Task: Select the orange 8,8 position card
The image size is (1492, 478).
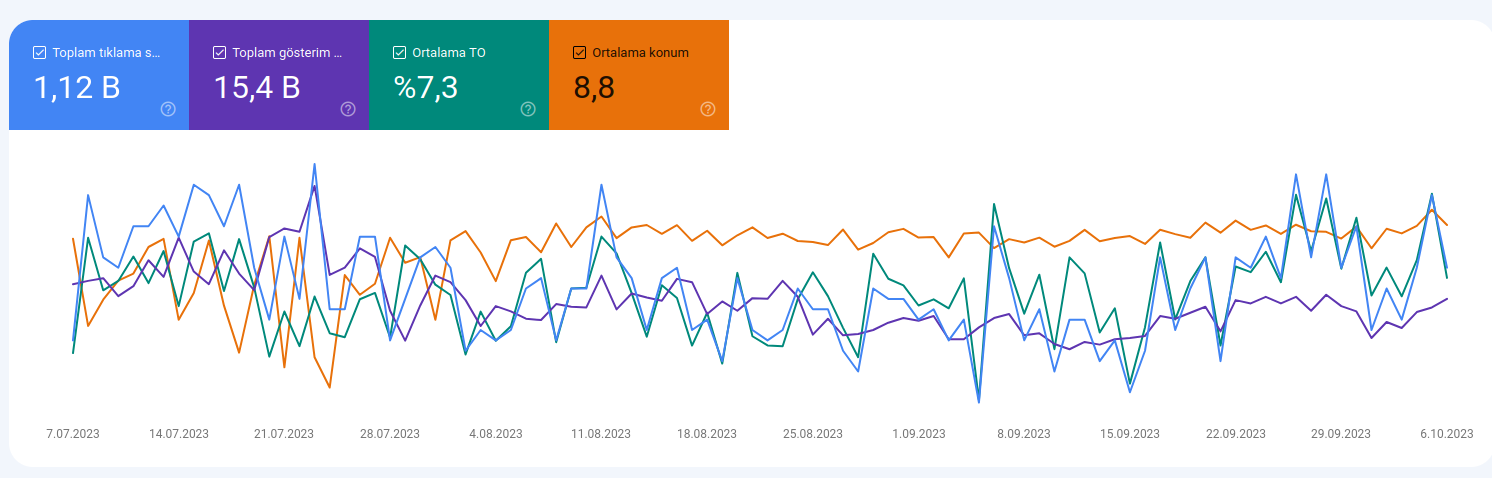Action: pos(639,75)
